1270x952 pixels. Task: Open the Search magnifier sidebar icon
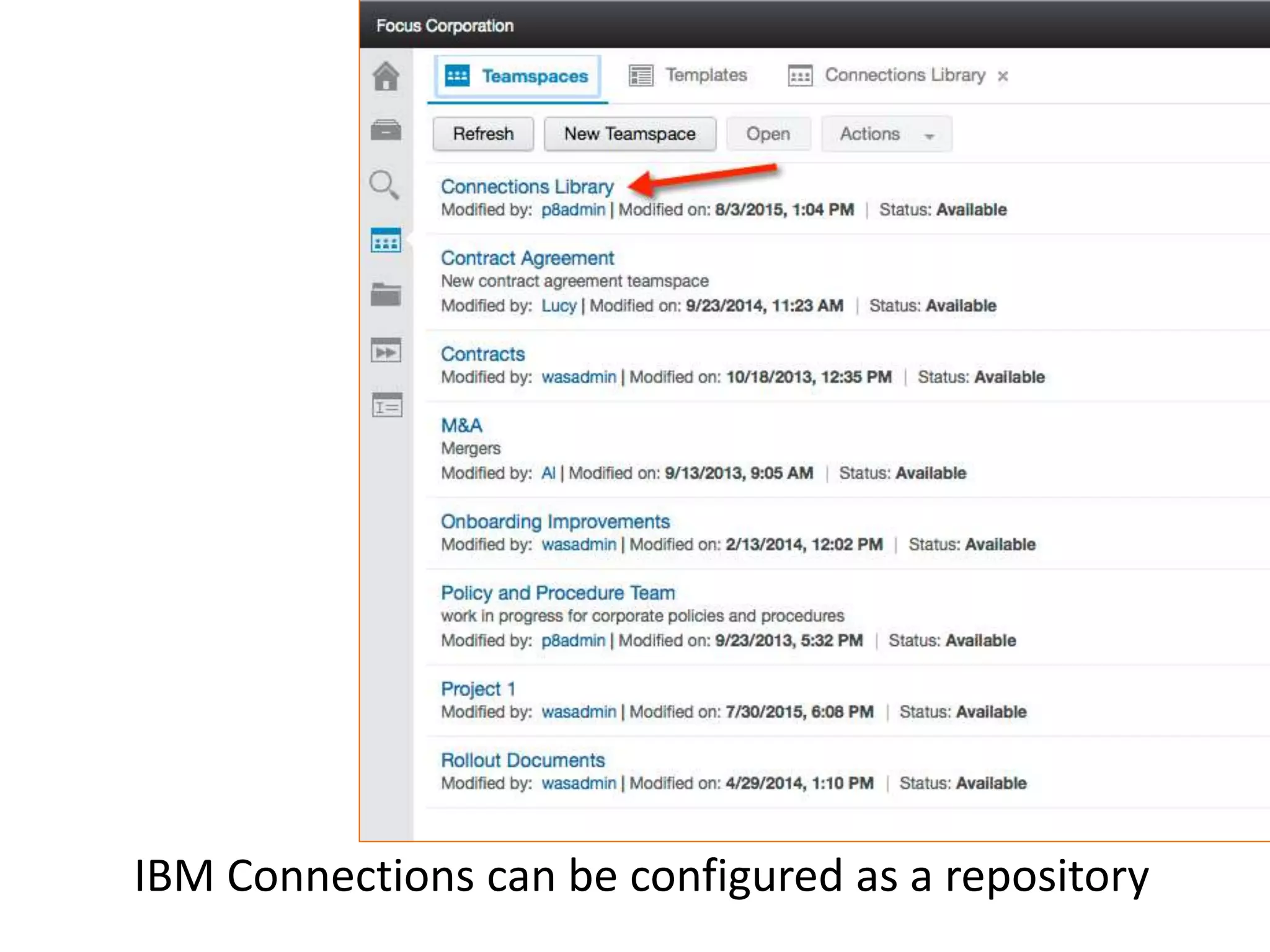click(x=384, y=185)
